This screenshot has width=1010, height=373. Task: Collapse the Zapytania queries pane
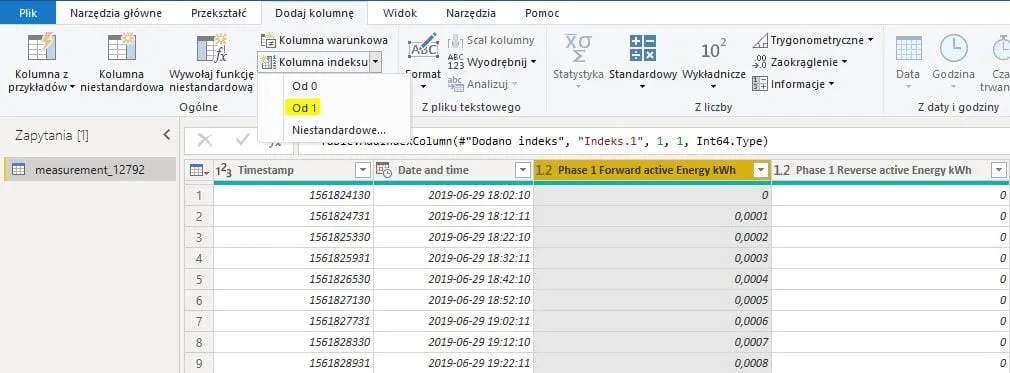pyautogui.click(x=166, y=135)
